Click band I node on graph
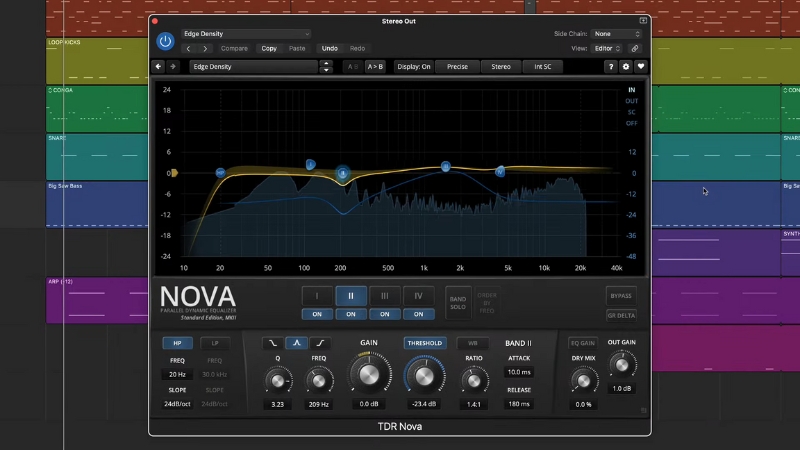This screenshot has height=450, width=800. 310,164
